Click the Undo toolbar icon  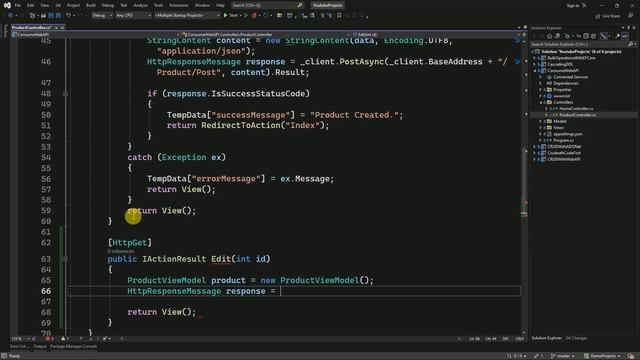point(69,16)
